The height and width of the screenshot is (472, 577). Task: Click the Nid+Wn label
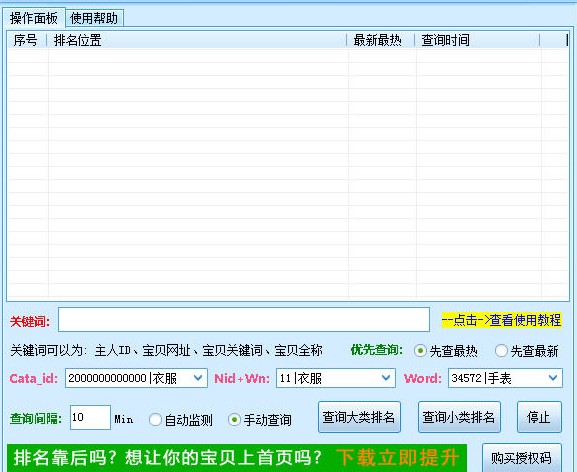242,378
